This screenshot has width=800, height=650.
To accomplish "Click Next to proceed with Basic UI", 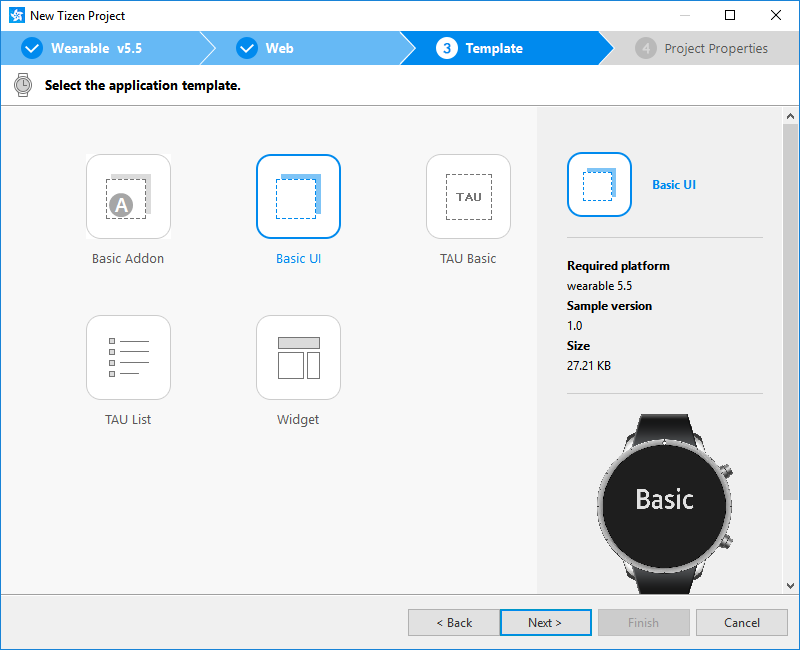I will [x=545, y=622].
